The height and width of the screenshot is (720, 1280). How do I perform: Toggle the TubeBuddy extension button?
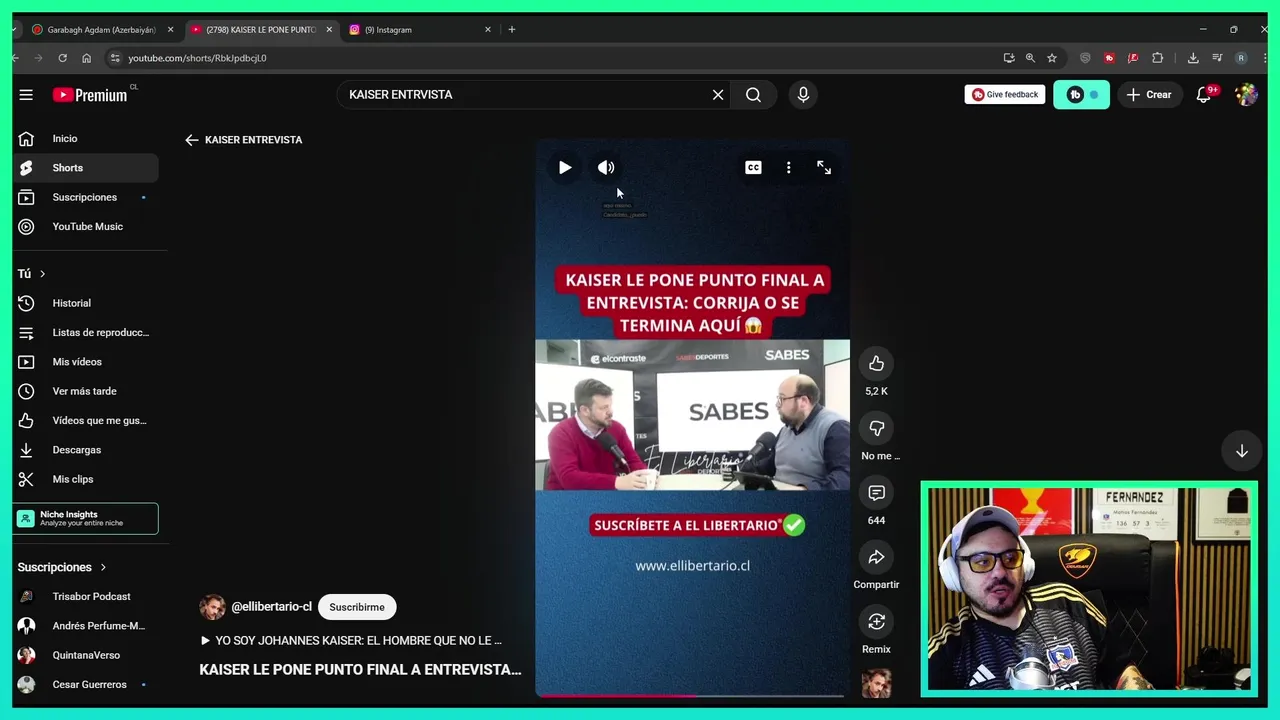click(x=1081, y=94)
